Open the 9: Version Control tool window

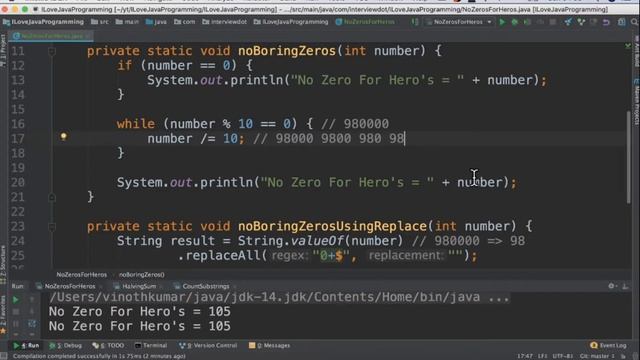(x=208, y=346)
